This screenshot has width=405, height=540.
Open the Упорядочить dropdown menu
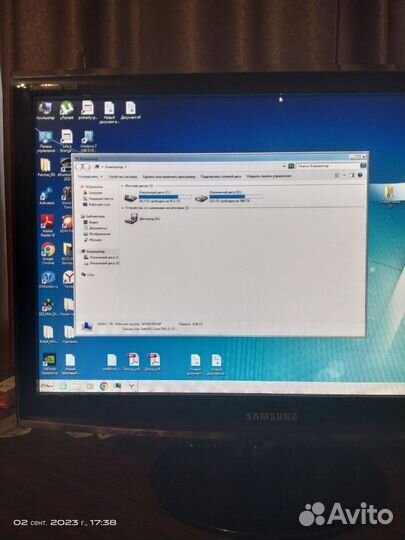pyautogui.click(x=90, y=177)
